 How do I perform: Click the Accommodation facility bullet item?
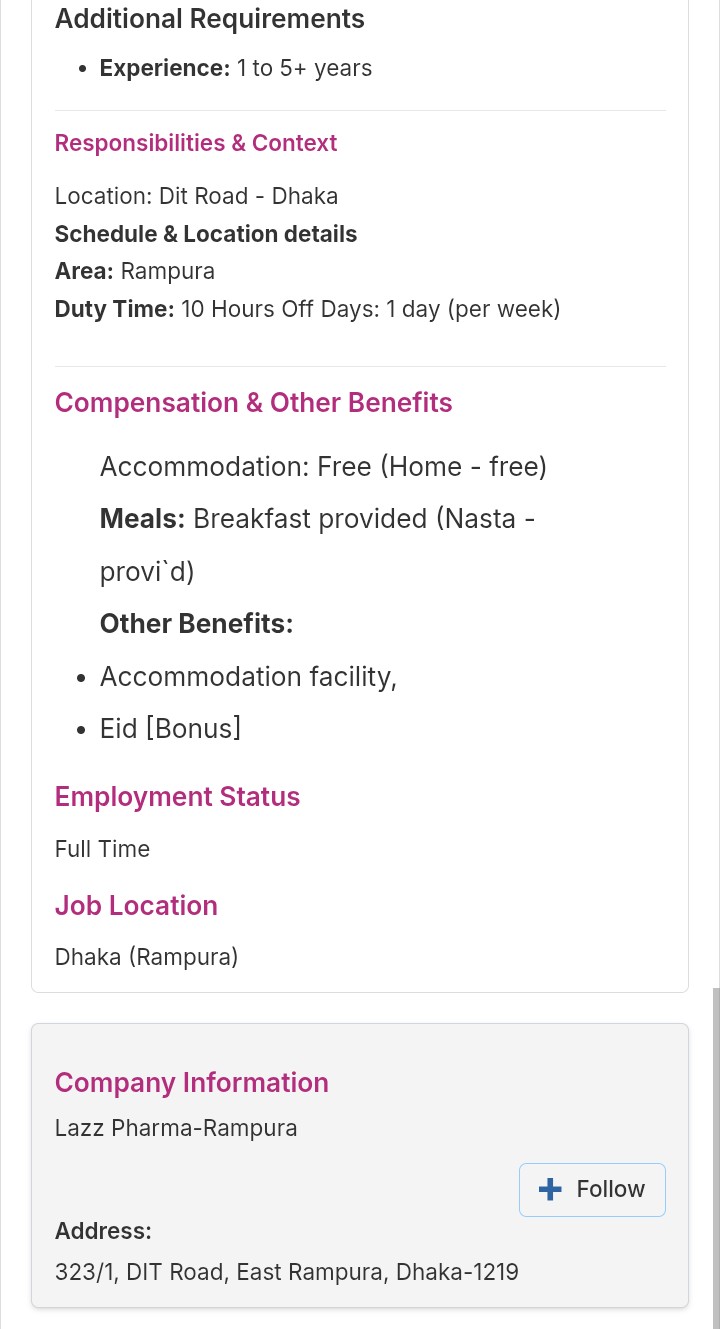point(248,677)
